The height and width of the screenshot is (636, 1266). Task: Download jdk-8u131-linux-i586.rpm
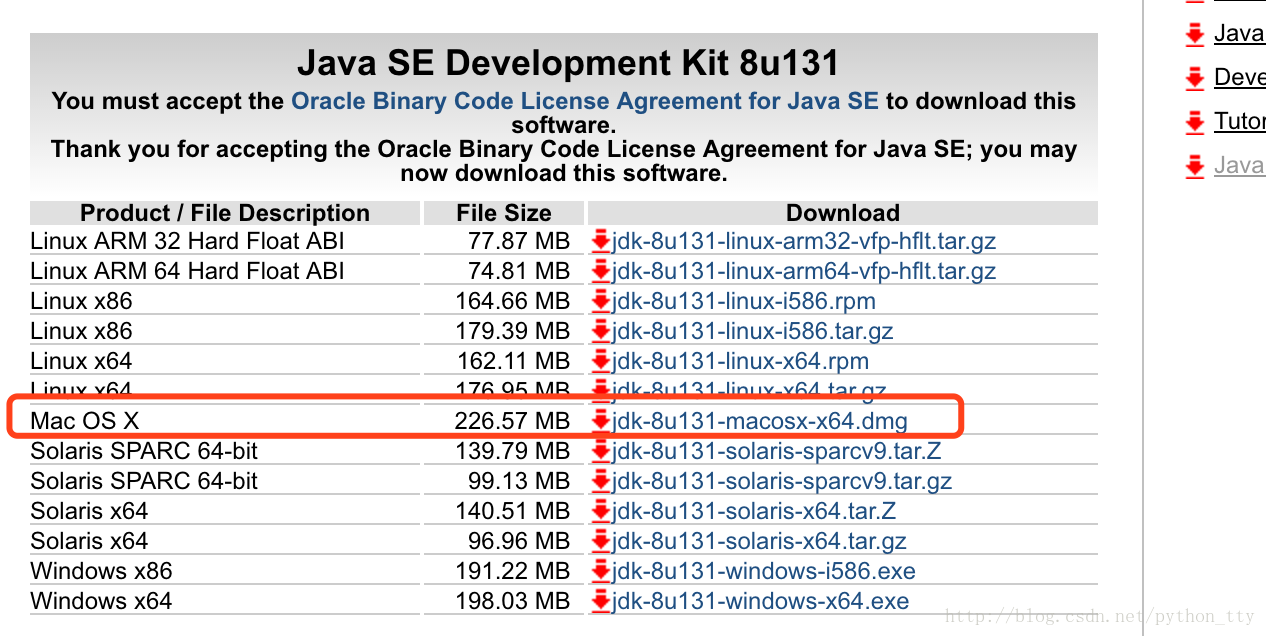(x=744, y=301)
